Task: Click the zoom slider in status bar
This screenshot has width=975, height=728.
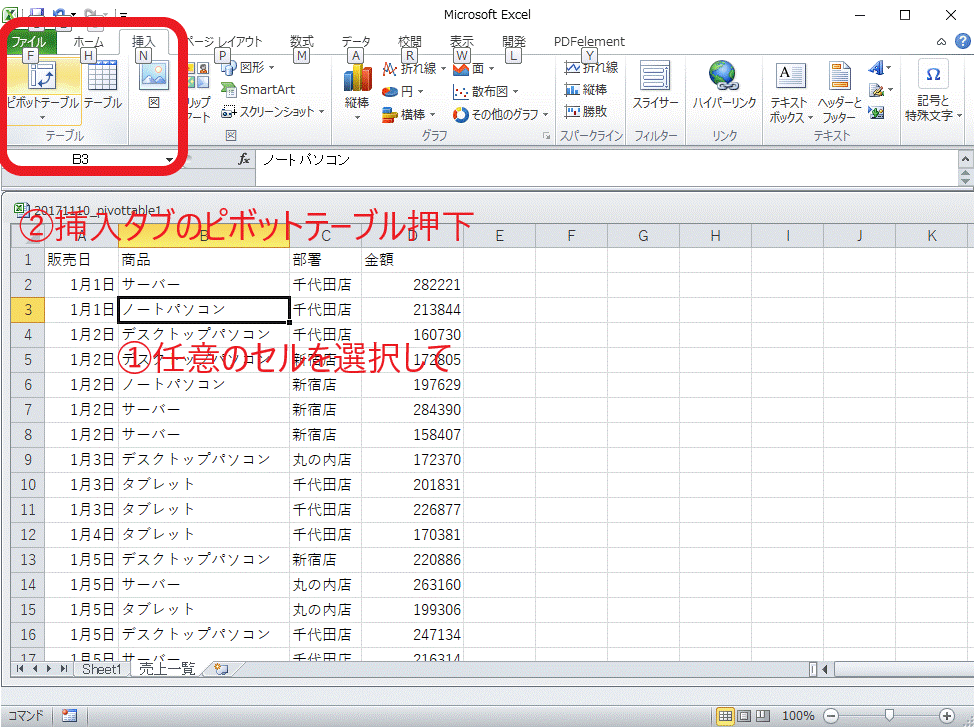Action: click(x=889, y=716)
